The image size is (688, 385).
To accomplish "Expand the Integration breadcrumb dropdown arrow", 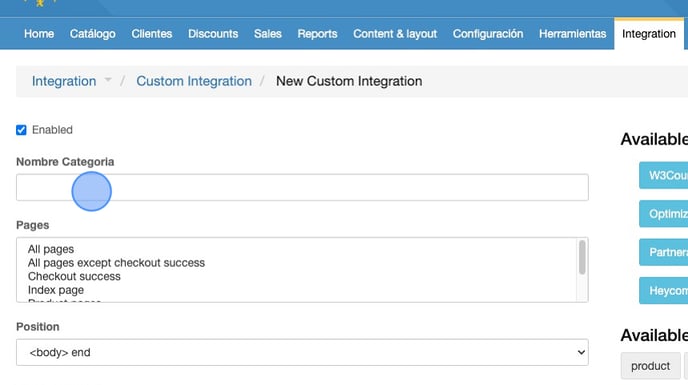I will [x=108, y=80].
